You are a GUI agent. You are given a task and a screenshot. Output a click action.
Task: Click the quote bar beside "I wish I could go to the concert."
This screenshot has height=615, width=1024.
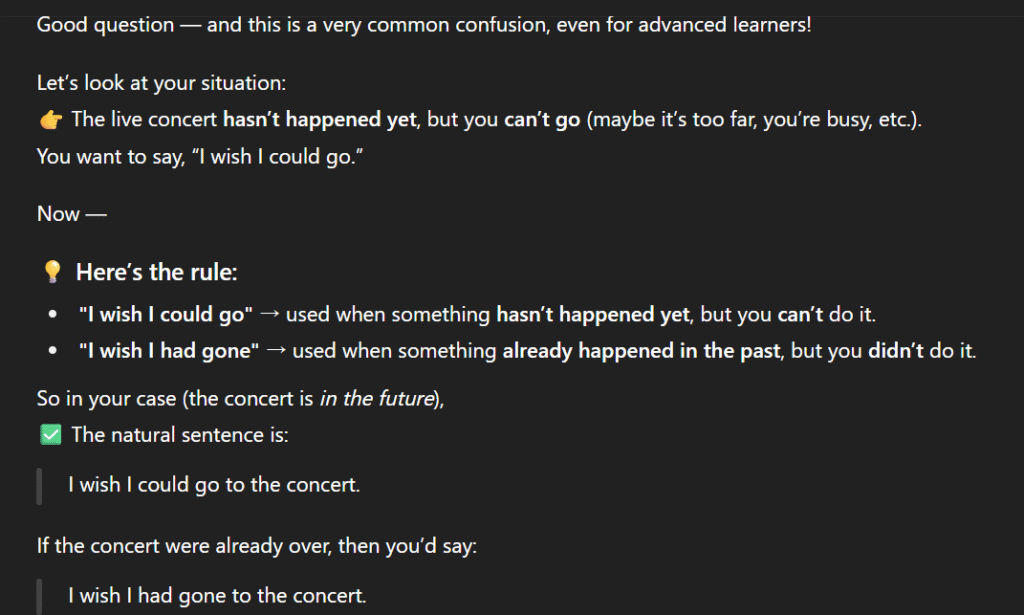point(39,485)
